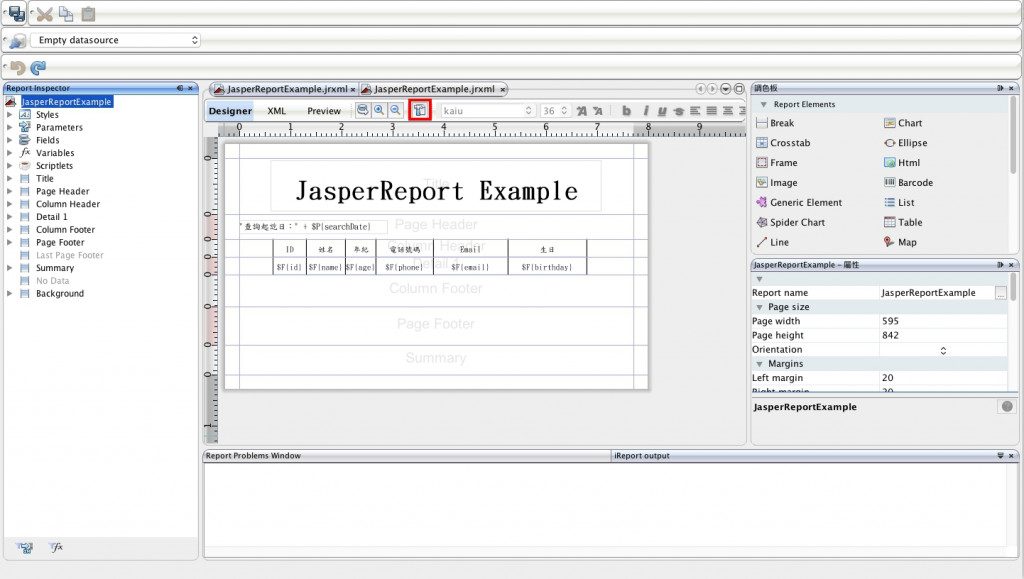The height and width of the screenshot is (579, 1024).
Task: Pick the Map element from palette
Action: point(900,242)
